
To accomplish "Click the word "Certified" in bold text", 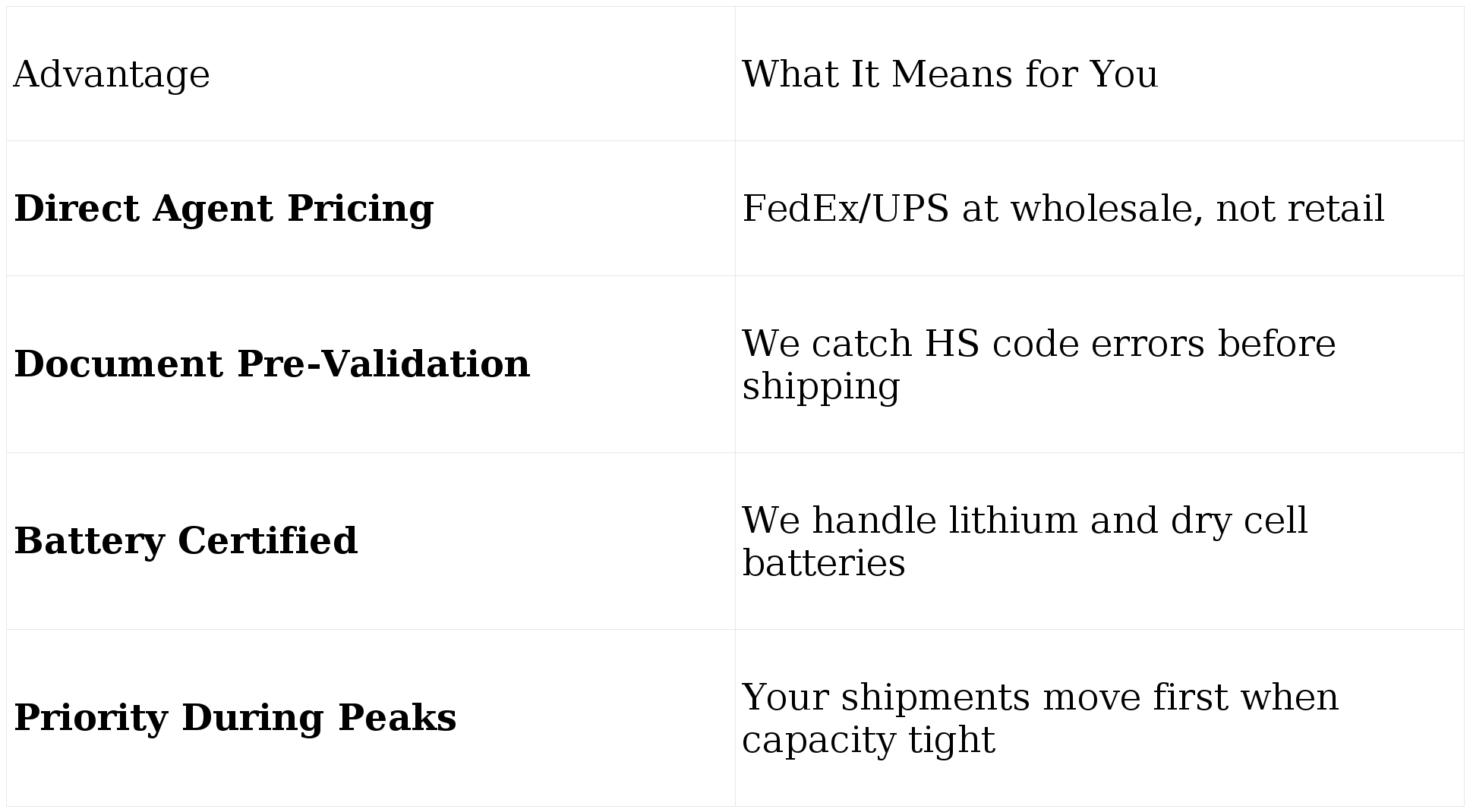I will click(x=267, y=541).
